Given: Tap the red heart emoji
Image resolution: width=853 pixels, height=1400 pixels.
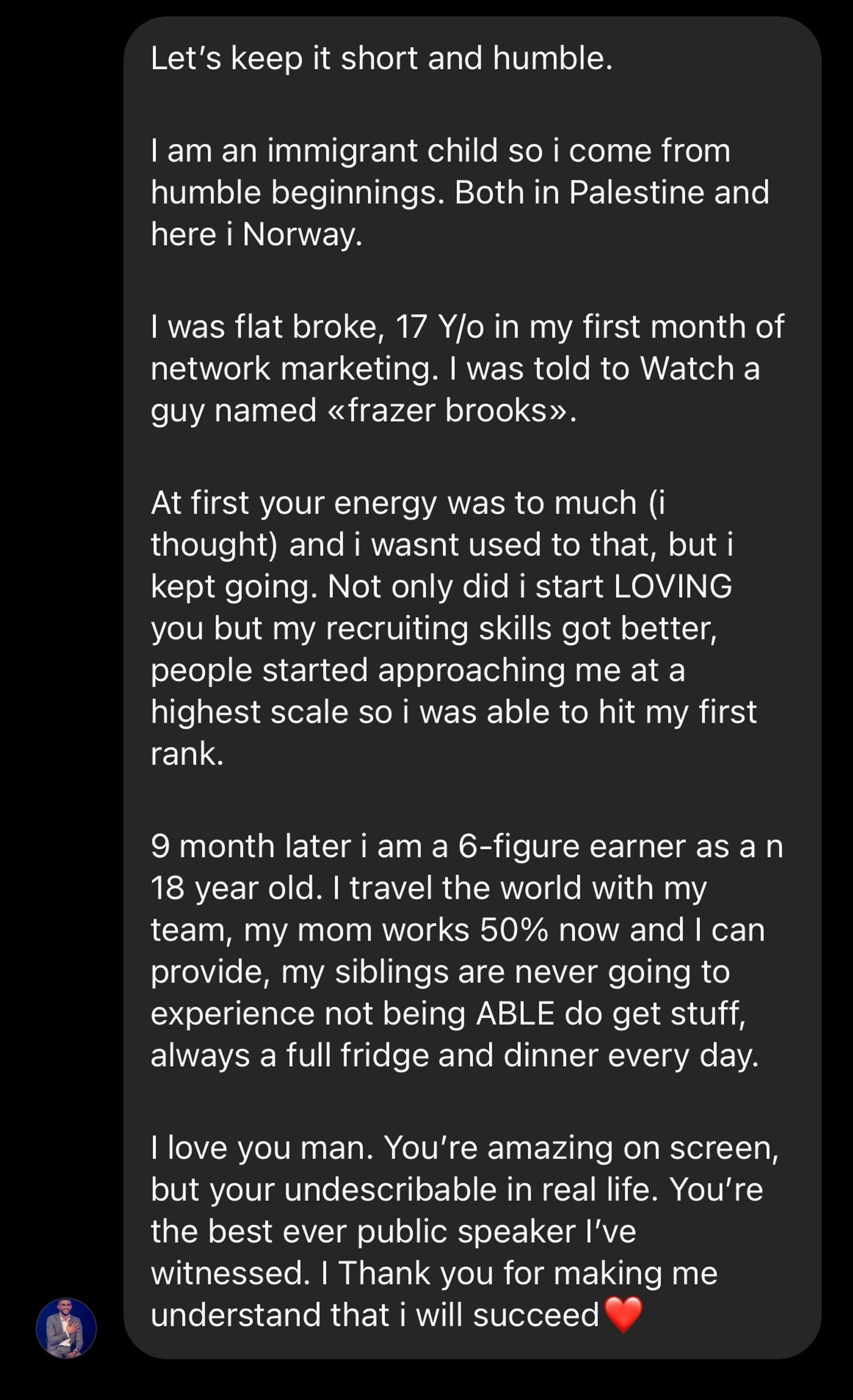Looking at the screenshot, I should tap(624, 1314).
